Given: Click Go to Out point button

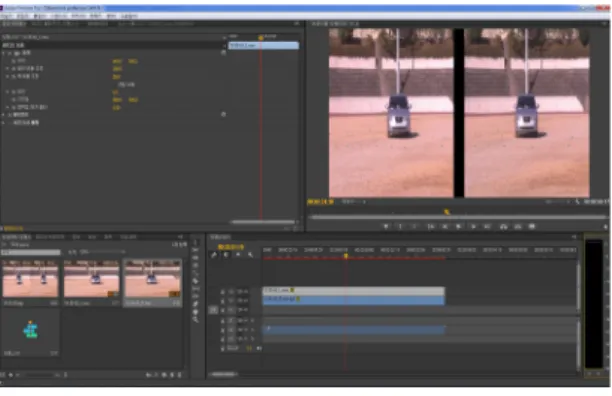Looking at the screenshot, I should pyautogui.click(x=487, y=226).
